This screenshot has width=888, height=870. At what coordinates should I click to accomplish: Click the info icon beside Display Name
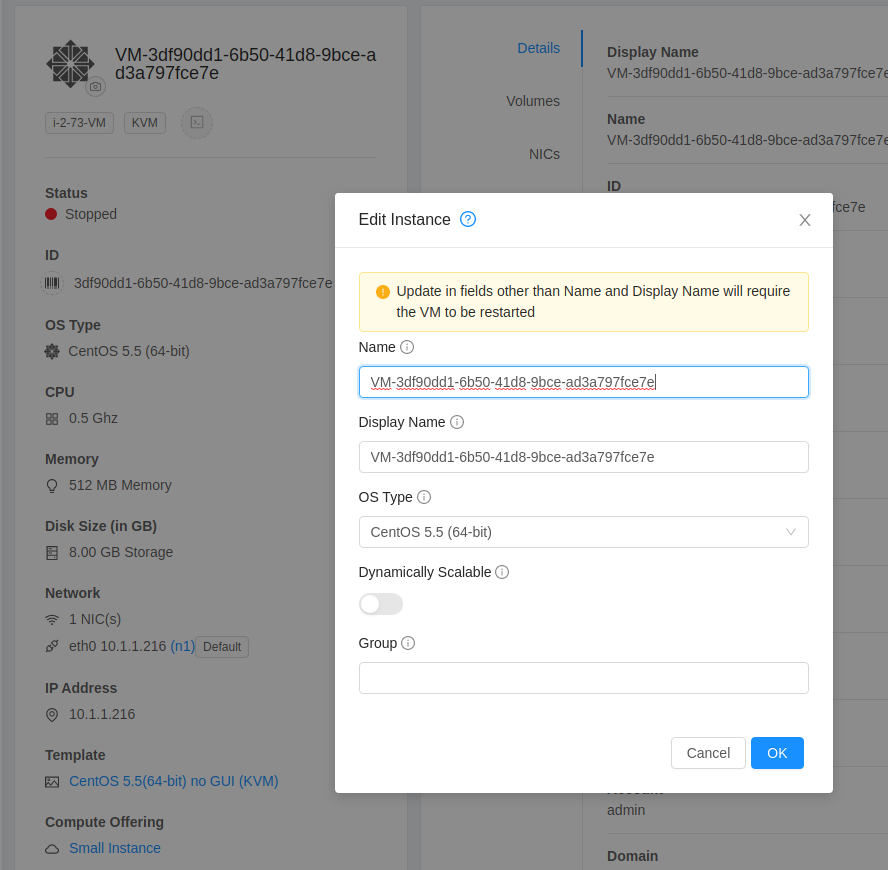click(457, 422)
